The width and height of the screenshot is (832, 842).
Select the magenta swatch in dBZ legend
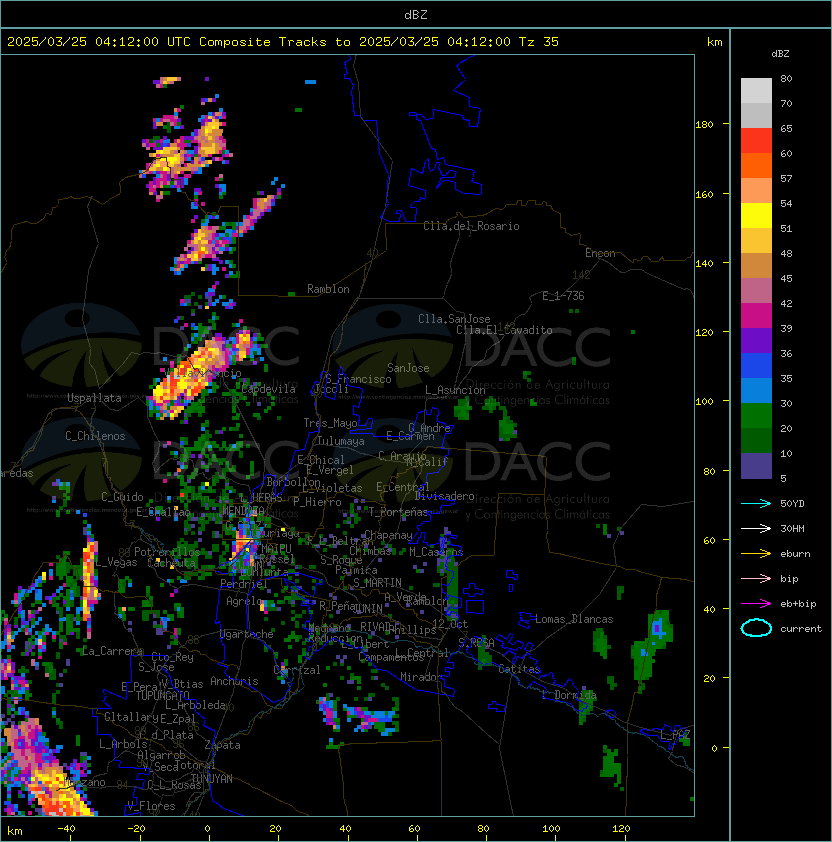[x=756, y=316]
